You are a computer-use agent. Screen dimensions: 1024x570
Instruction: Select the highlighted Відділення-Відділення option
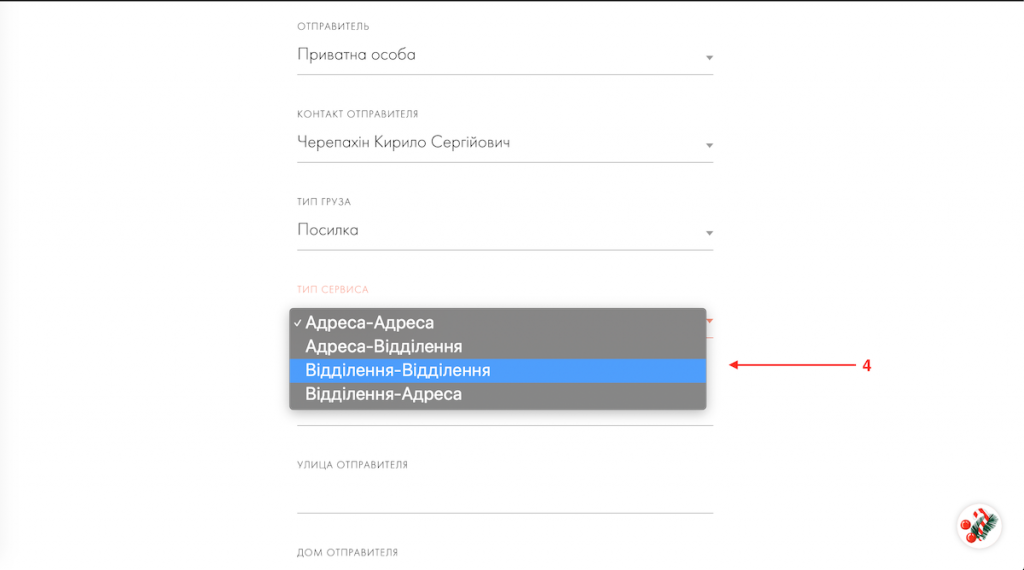pos(398,371)
